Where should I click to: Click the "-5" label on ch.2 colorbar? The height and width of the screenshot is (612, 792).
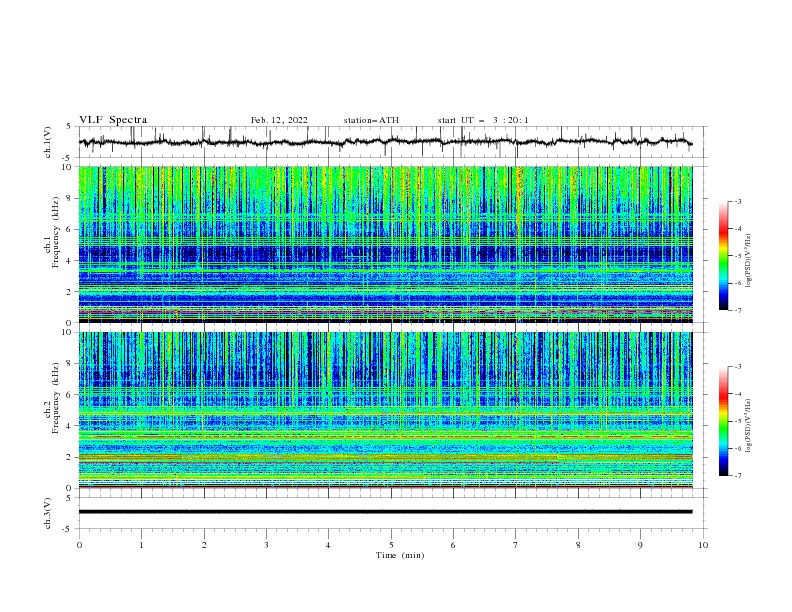(x=738, y=421)
